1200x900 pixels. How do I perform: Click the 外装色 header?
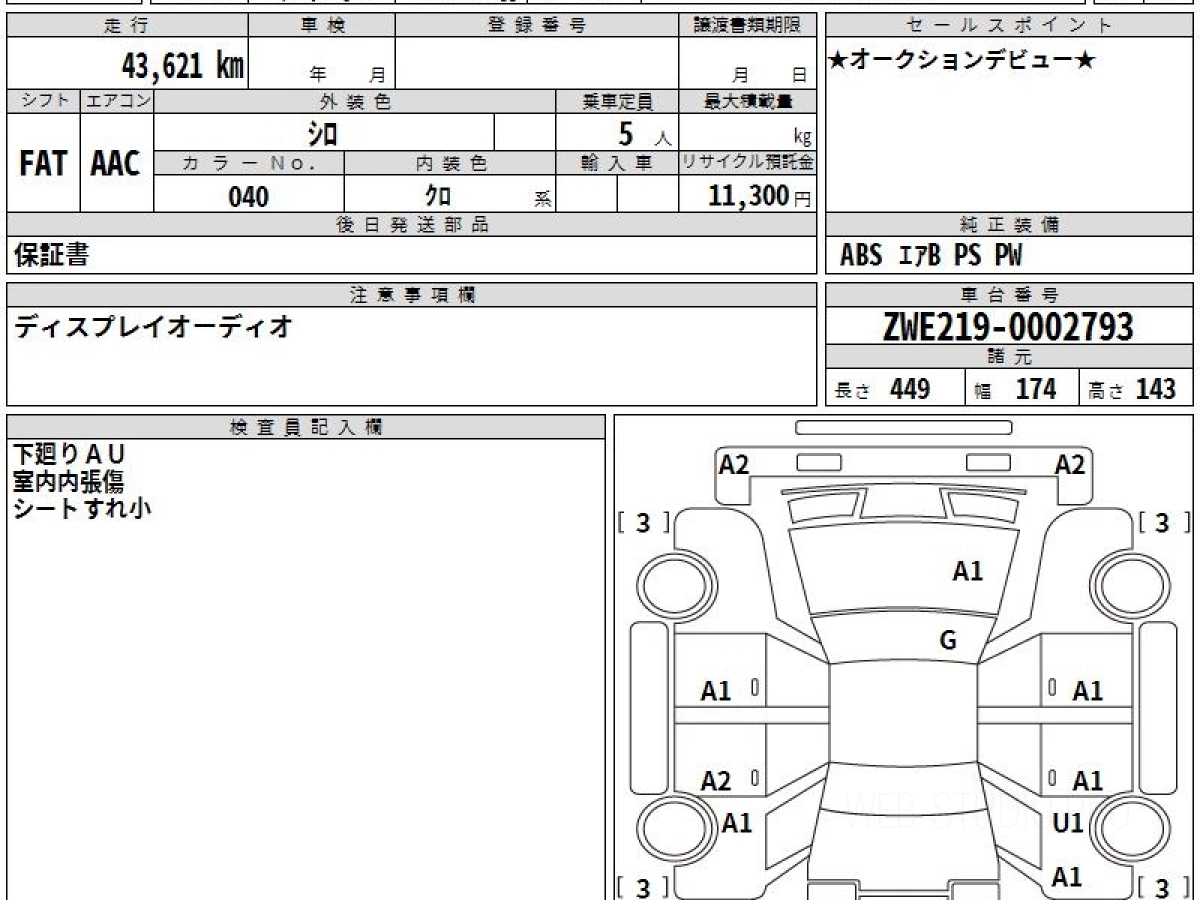355,101
